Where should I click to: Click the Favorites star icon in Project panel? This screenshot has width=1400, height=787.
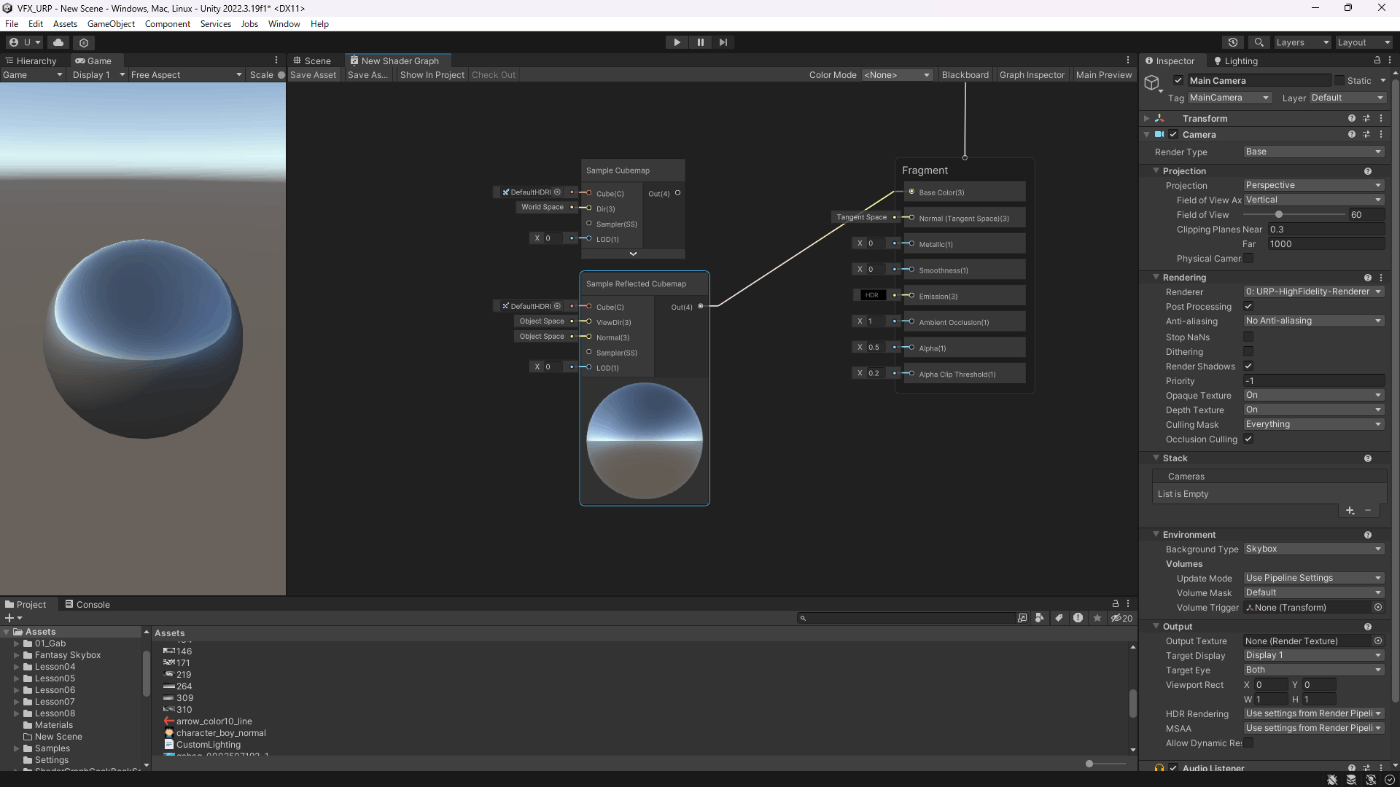[1097, 618]
